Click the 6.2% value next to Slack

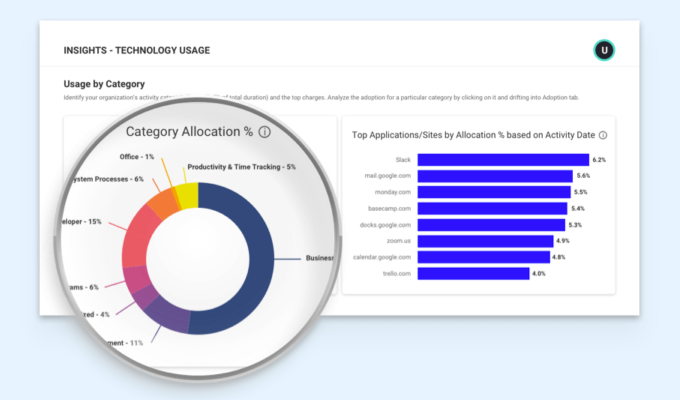(599, 160)
